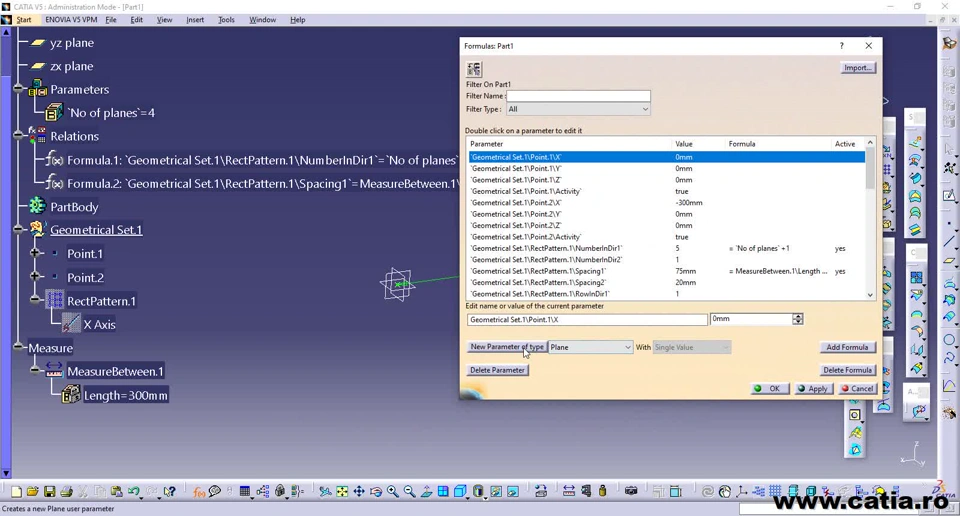Collapse the Relations tree node
Viewport: 960px width, 516px height.
[x=18, y=136]
